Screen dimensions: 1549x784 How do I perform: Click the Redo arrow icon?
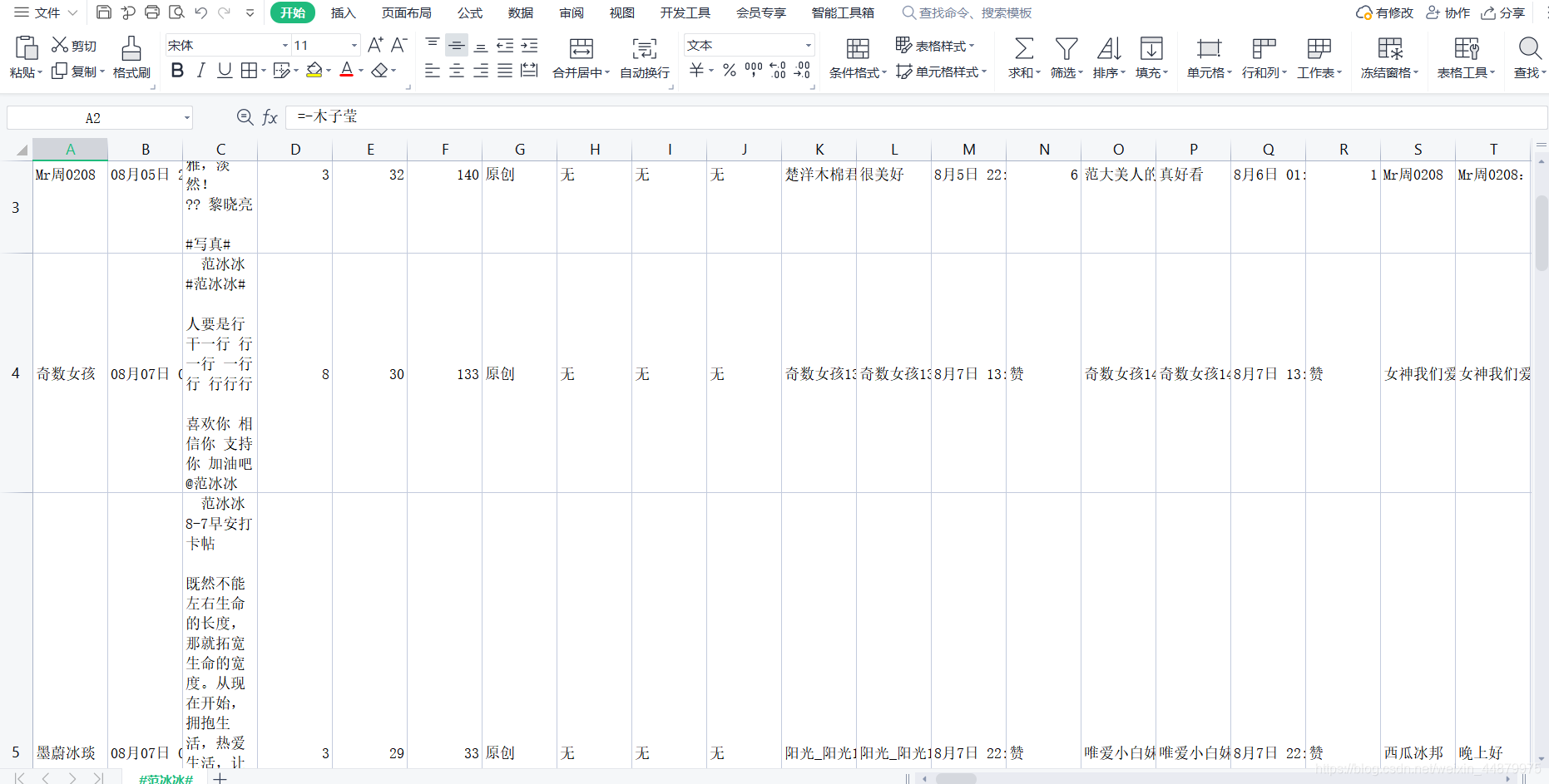coord(224,12)
